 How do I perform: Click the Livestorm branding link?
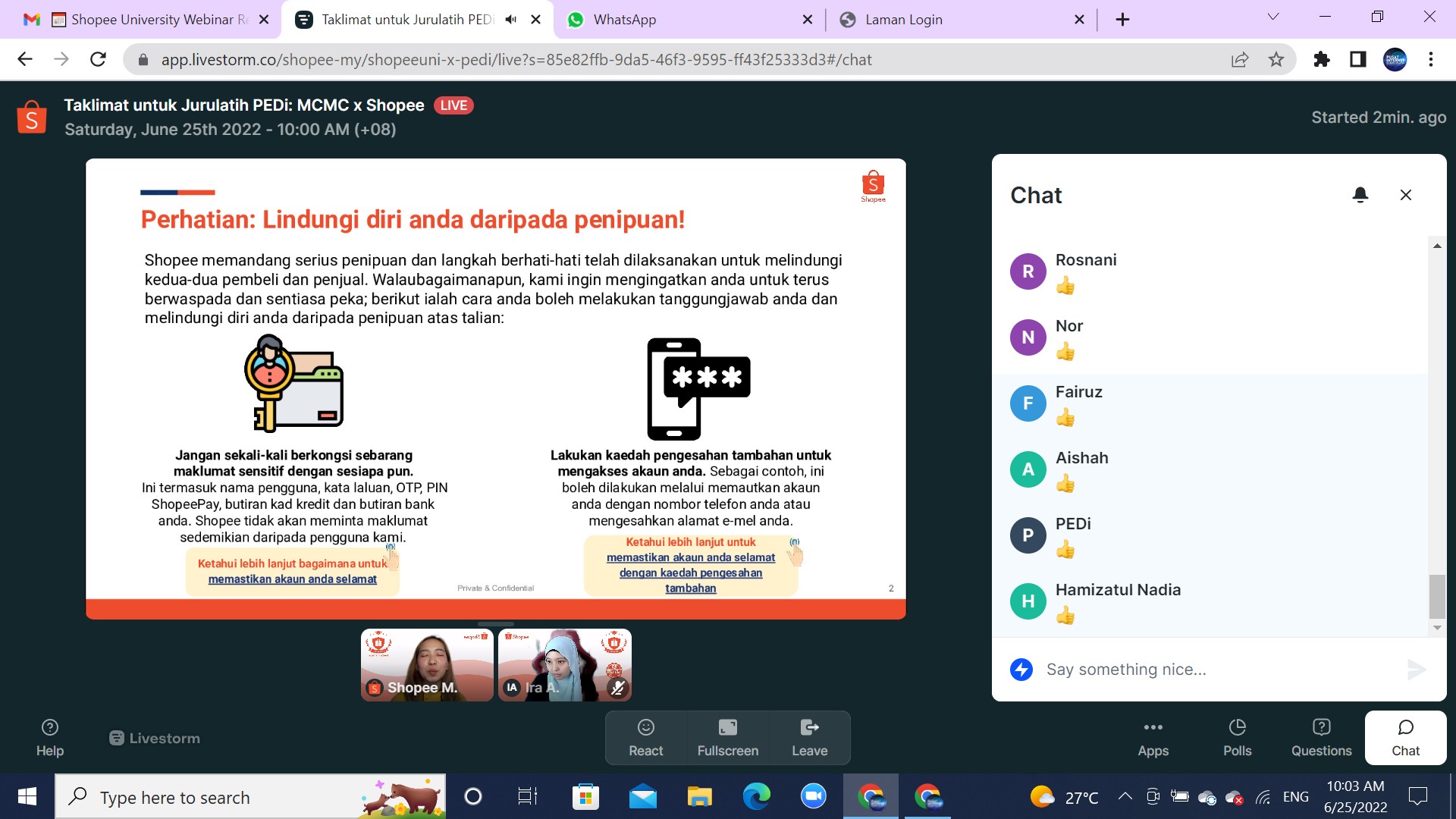click(155, 738)
